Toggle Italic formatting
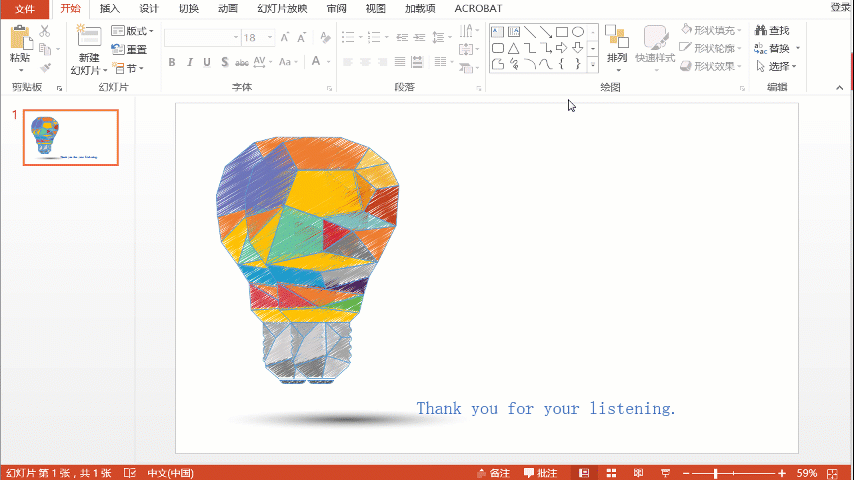The width and height of the screenshot is (854, 480). (x=190, y=62)
